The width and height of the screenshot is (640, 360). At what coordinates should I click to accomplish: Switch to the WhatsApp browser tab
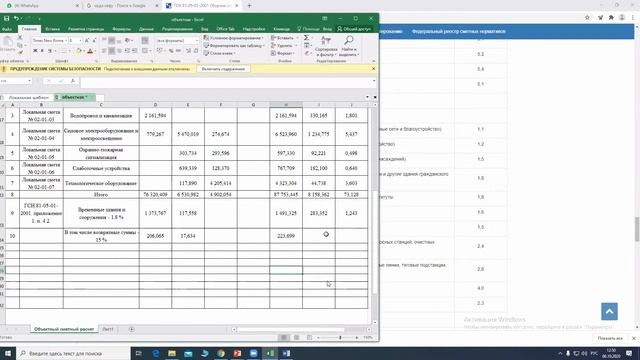pyautogui.click(x=41, y=6)
